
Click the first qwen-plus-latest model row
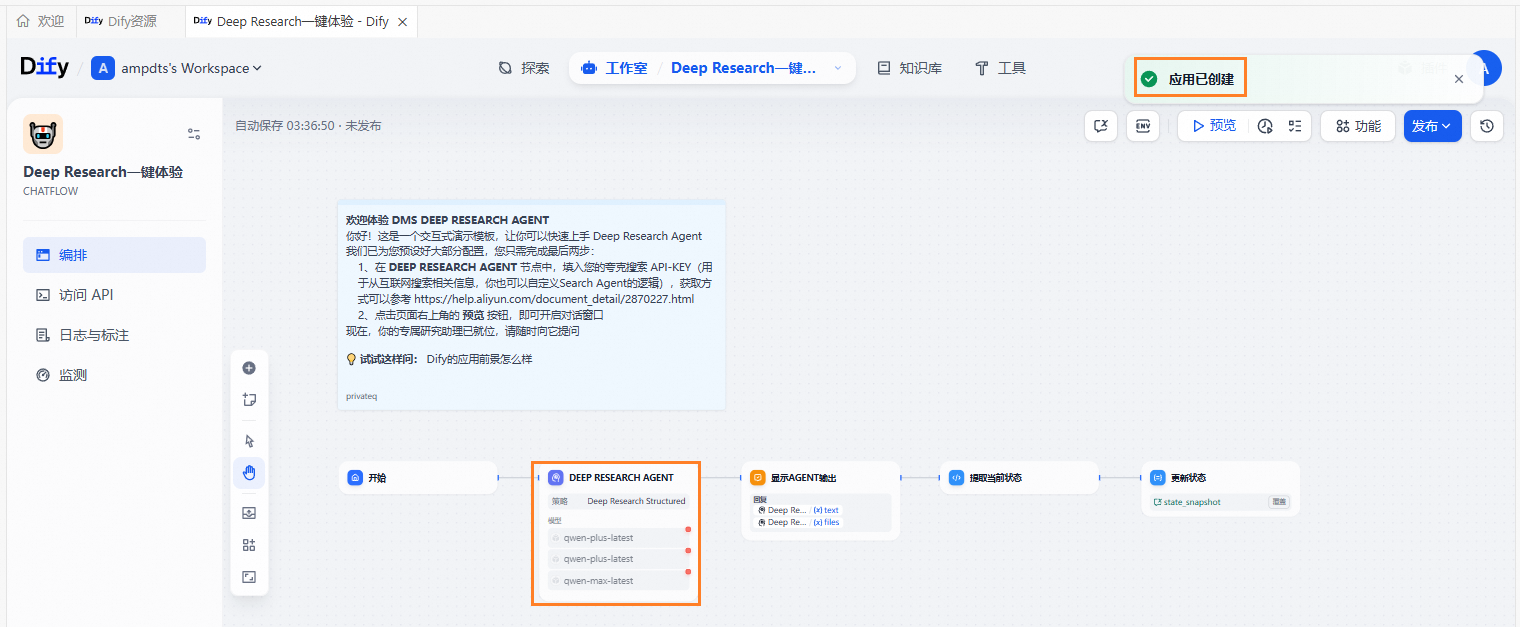pos(618,538)
